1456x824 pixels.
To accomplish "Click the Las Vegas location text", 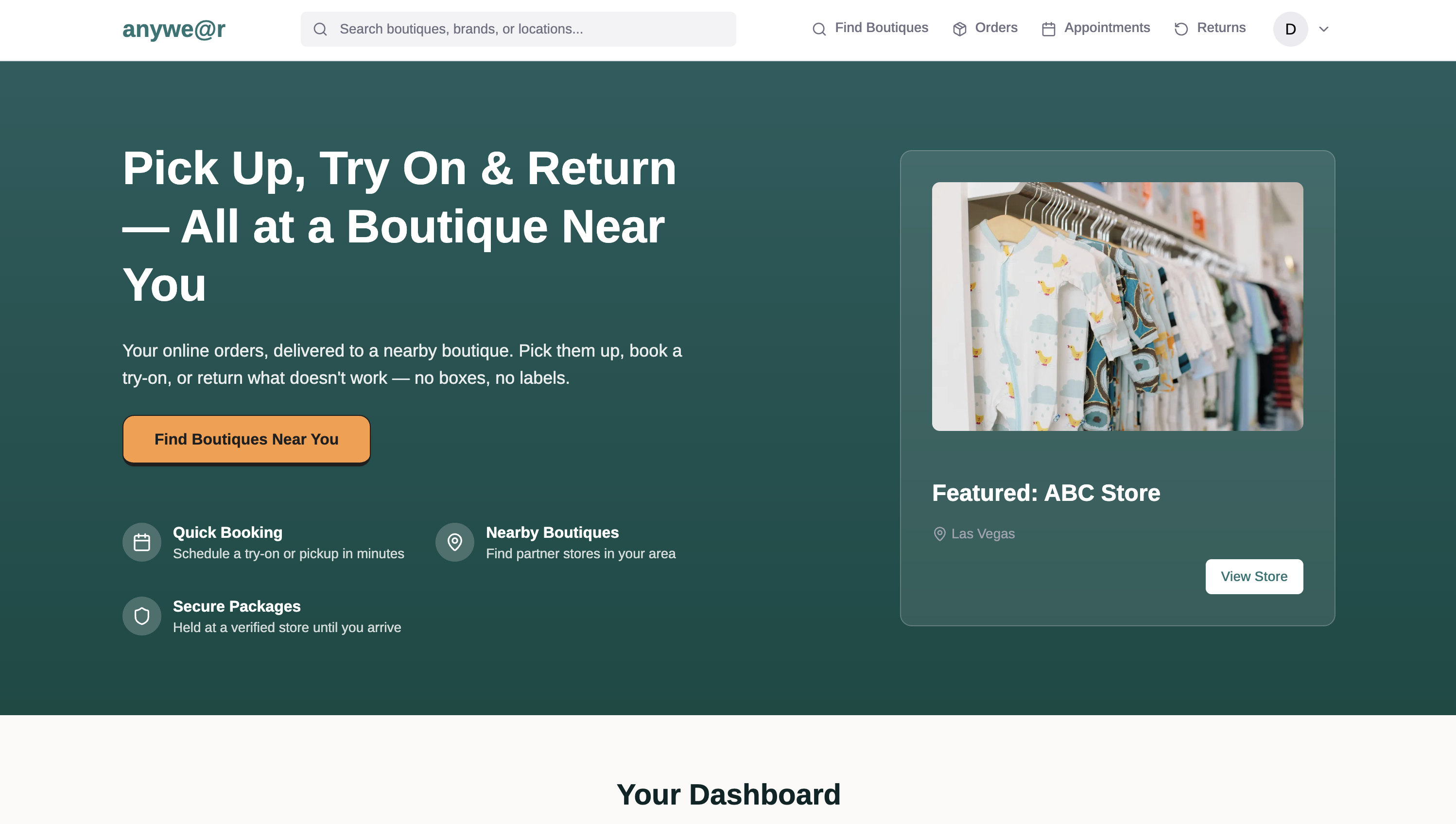I will click(x=983, y=533).
